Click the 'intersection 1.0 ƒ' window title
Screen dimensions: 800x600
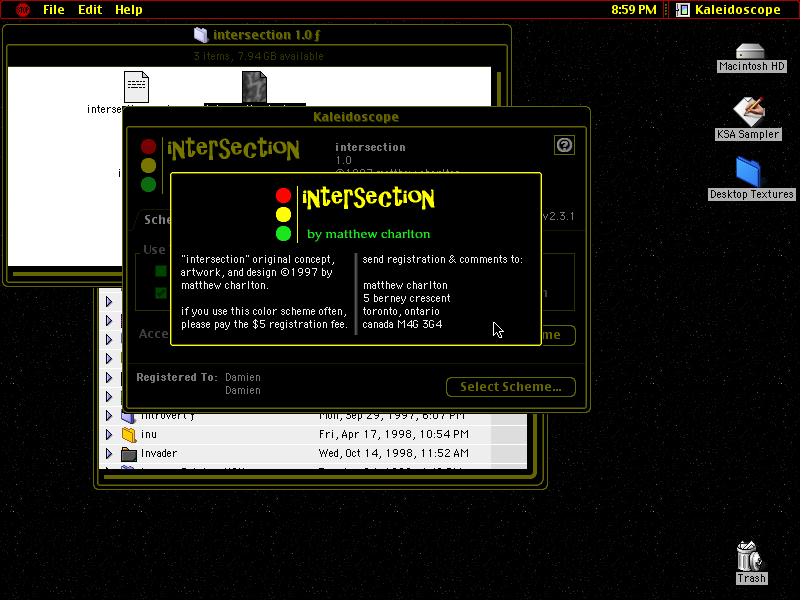pos(266,35)
